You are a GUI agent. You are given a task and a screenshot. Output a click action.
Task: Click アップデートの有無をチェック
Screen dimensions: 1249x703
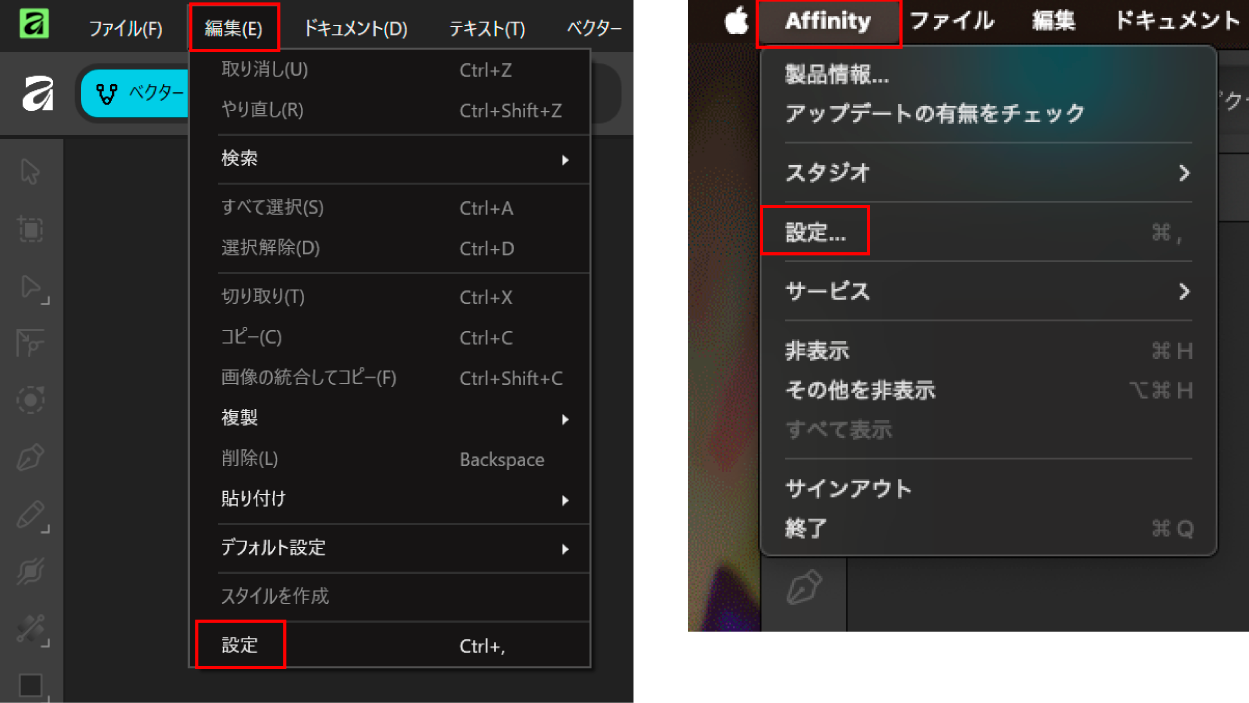935,113
